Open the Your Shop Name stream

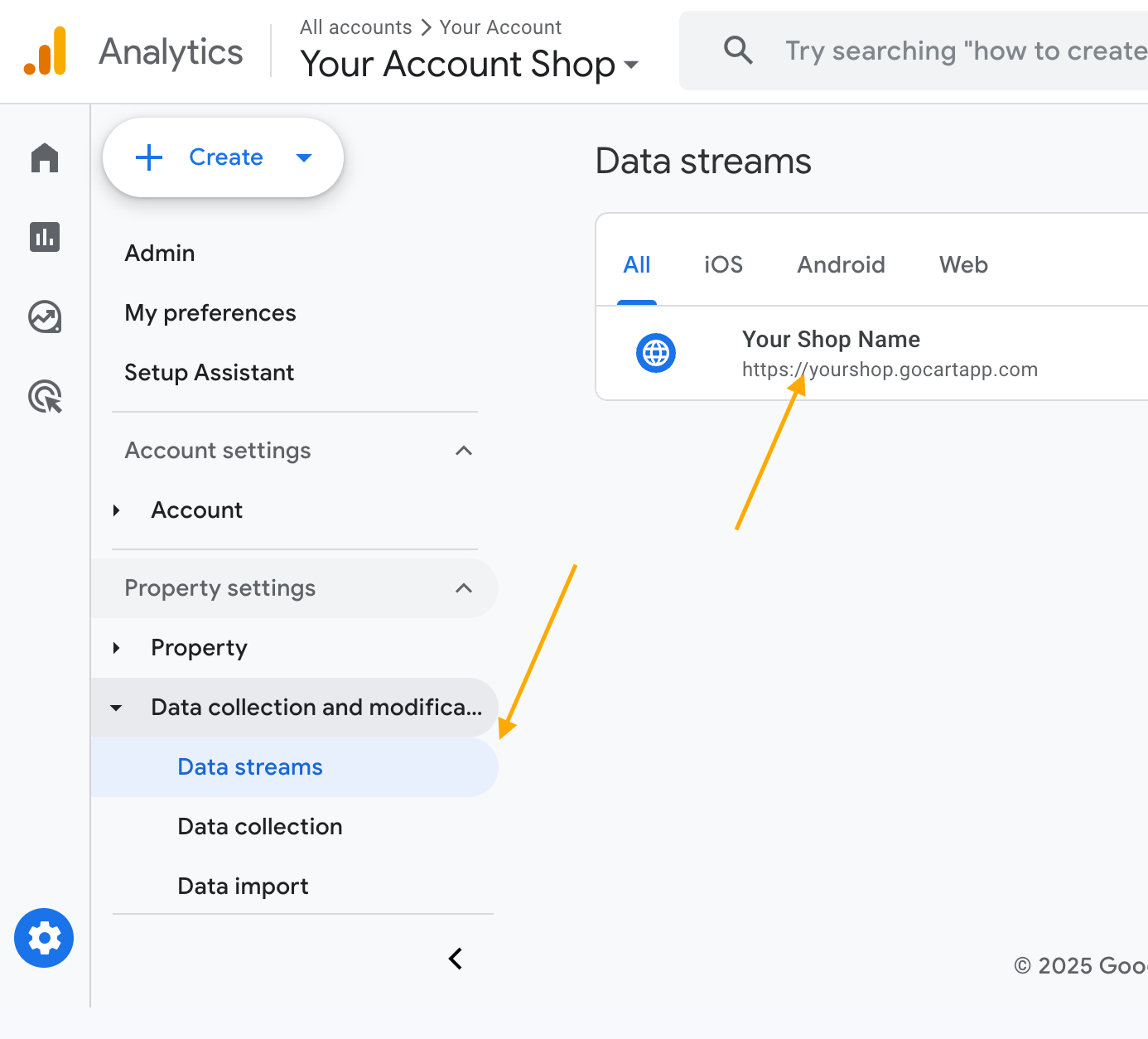[x=872, y=353]
